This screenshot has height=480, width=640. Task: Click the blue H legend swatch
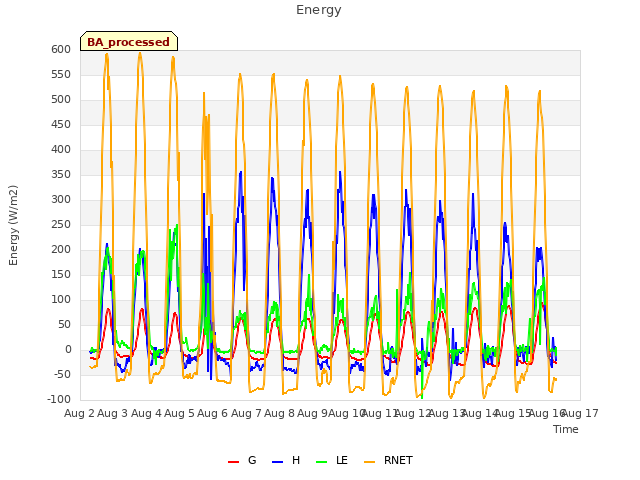click(277, 462)
